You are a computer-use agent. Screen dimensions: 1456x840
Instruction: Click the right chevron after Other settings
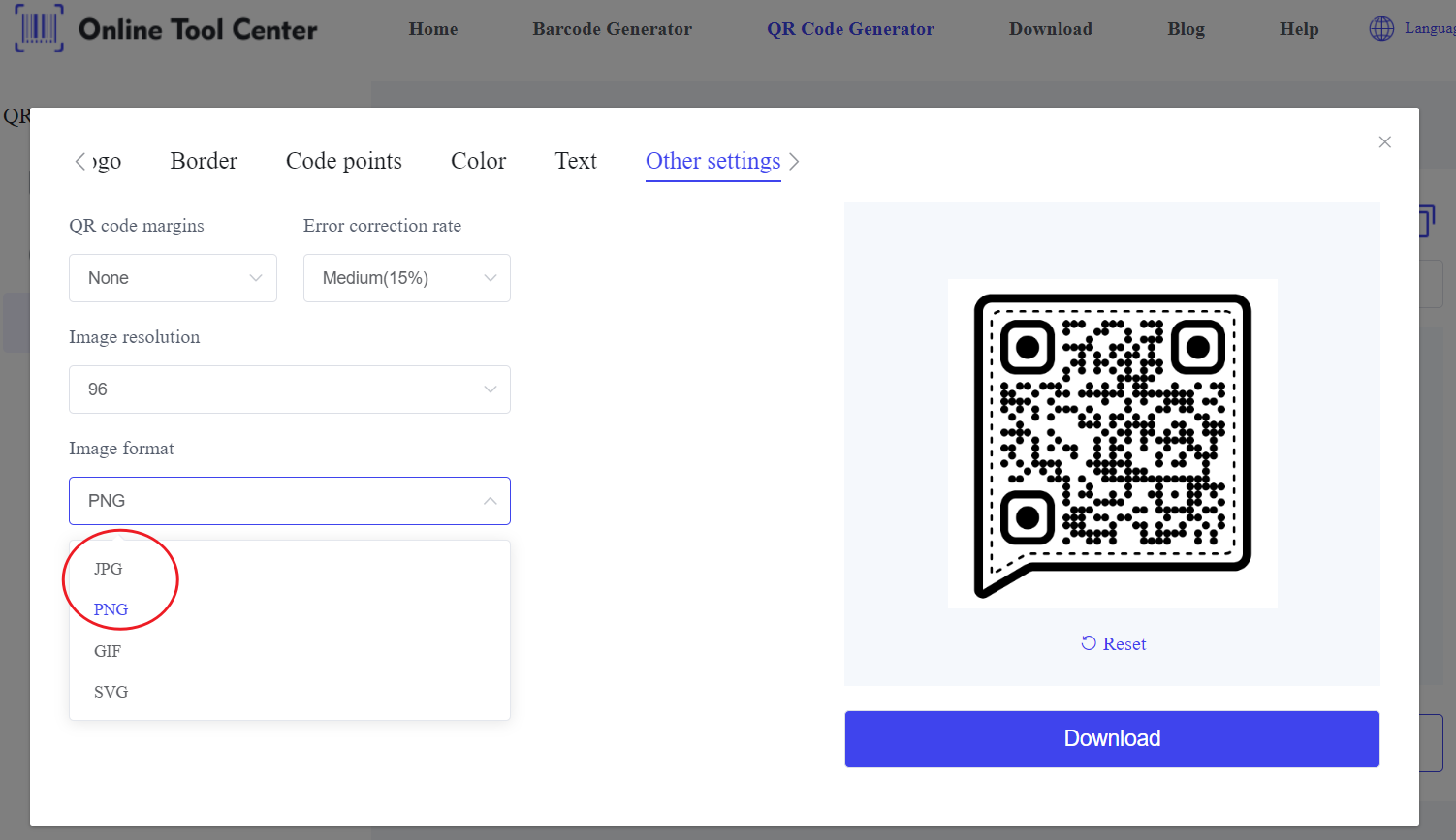point(794,162)
